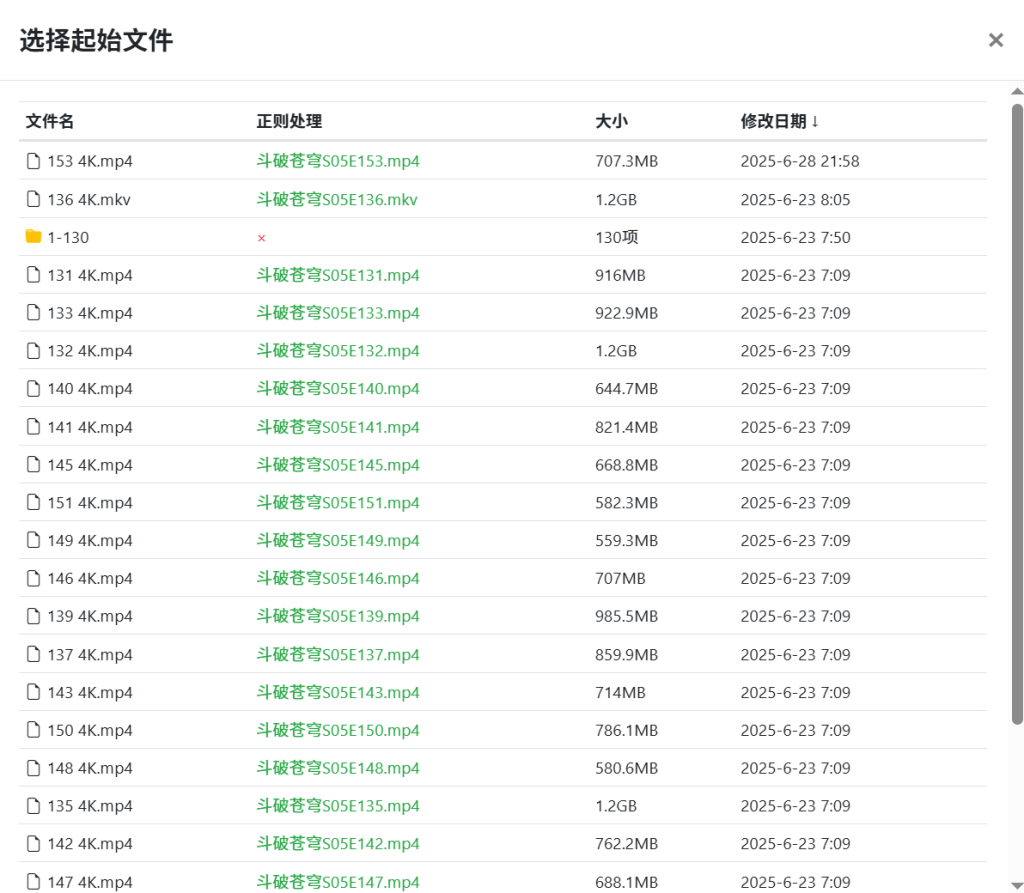Click the file icon for 137 4K.mp4

(x=33, y=655)
